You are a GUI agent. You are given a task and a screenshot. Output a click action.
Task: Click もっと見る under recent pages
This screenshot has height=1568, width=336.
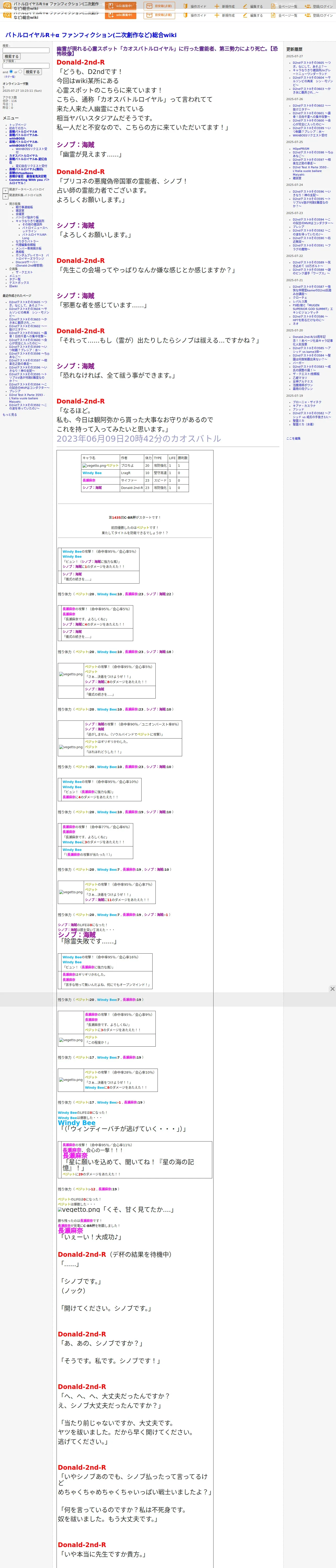(x=10, y=414)
